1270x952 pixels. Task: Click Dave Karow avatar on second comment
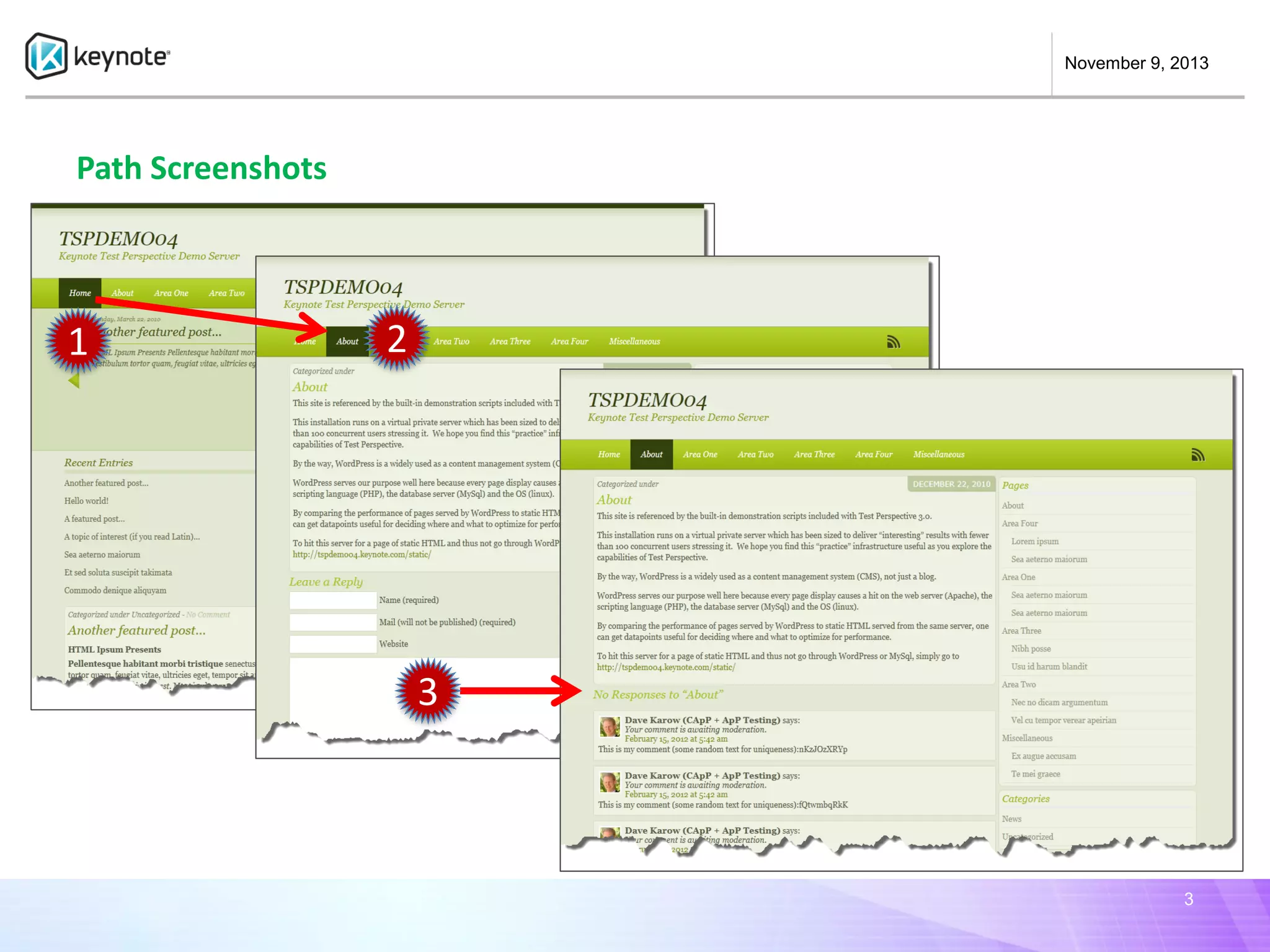[610, 782]
